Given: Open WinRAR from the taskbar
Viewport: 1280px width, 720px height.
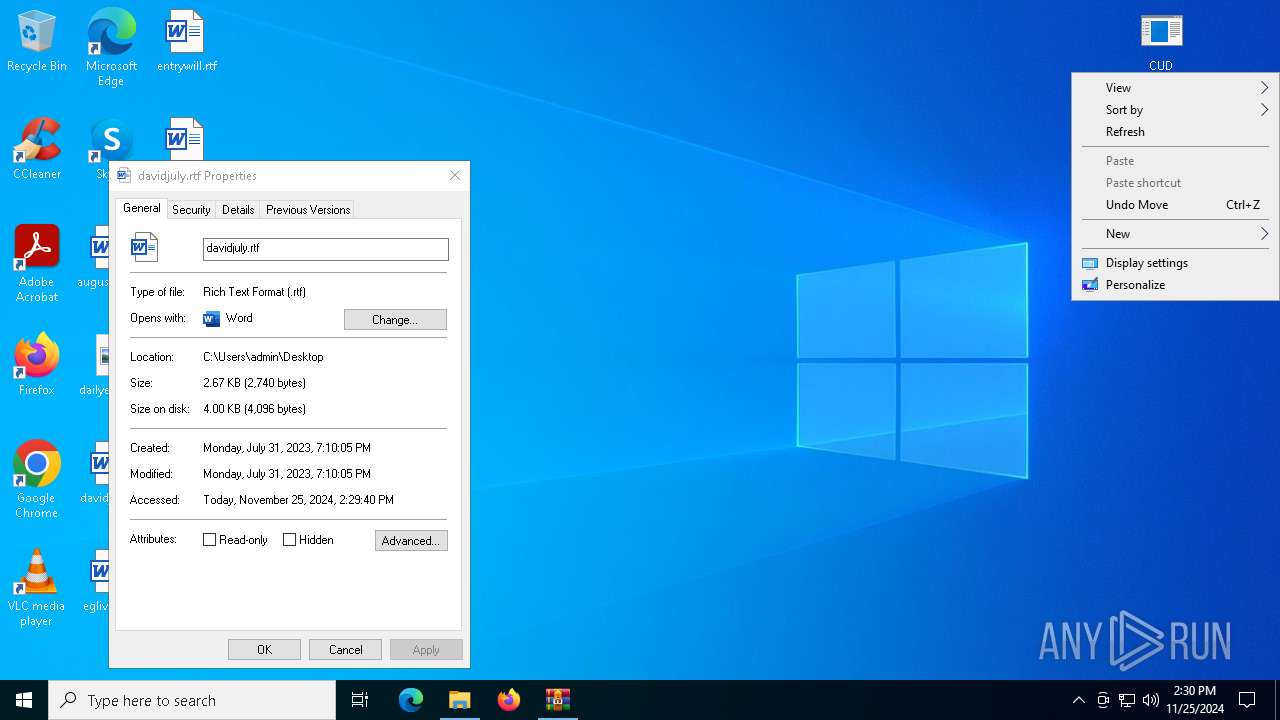Looking at the screenshot, I should pos(558,700).
